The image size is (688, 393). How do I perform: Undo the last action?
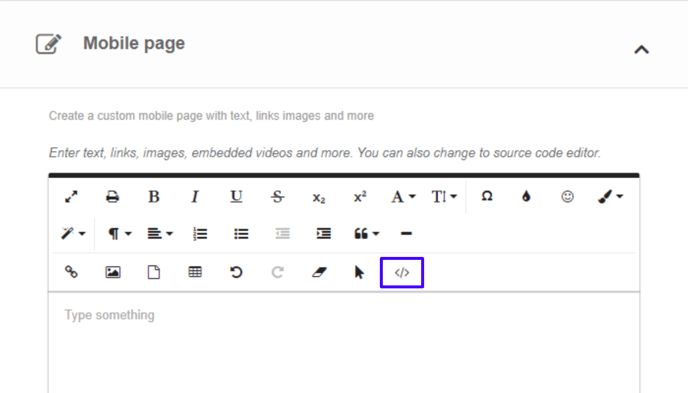coord(236,272)
